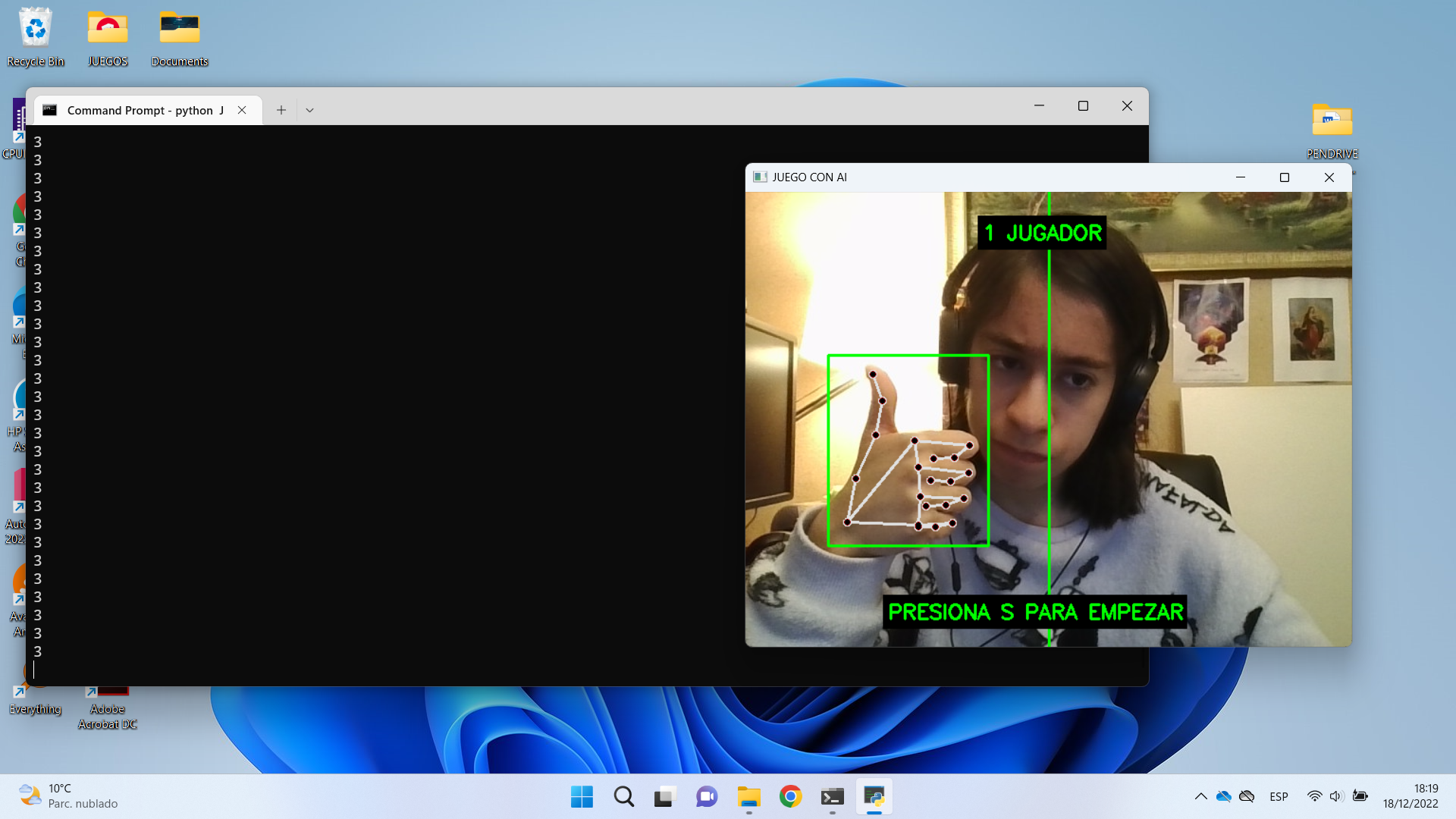The image size is (1456, 819).
Task: Open File Explorer from the taskbar
Action: tap(749, 796)
